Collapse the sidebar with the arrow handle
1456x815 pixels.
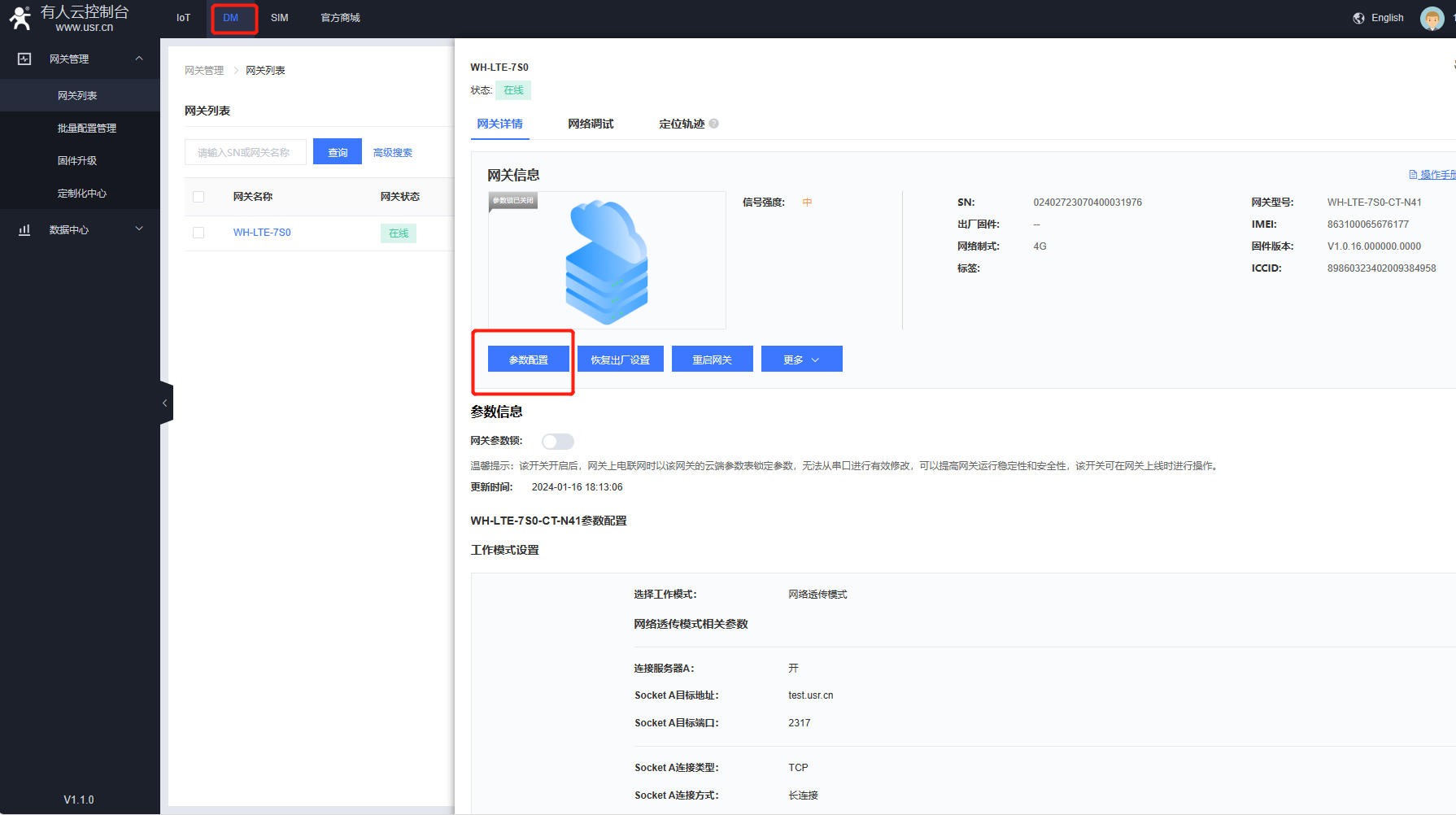(165, 403)
